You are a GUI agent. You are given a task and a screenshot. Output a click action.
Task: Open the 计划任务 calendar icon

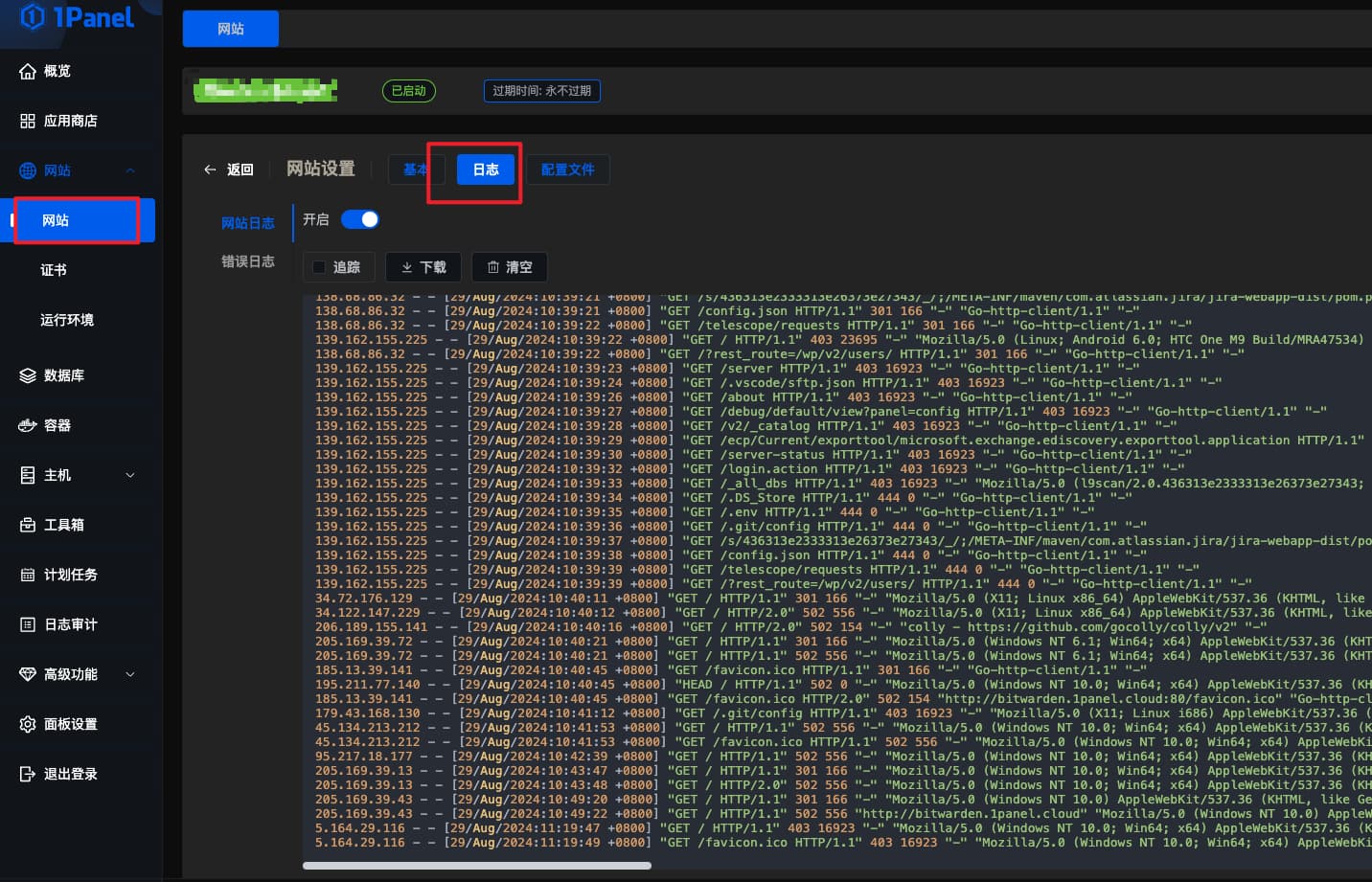tap(28, 575)
